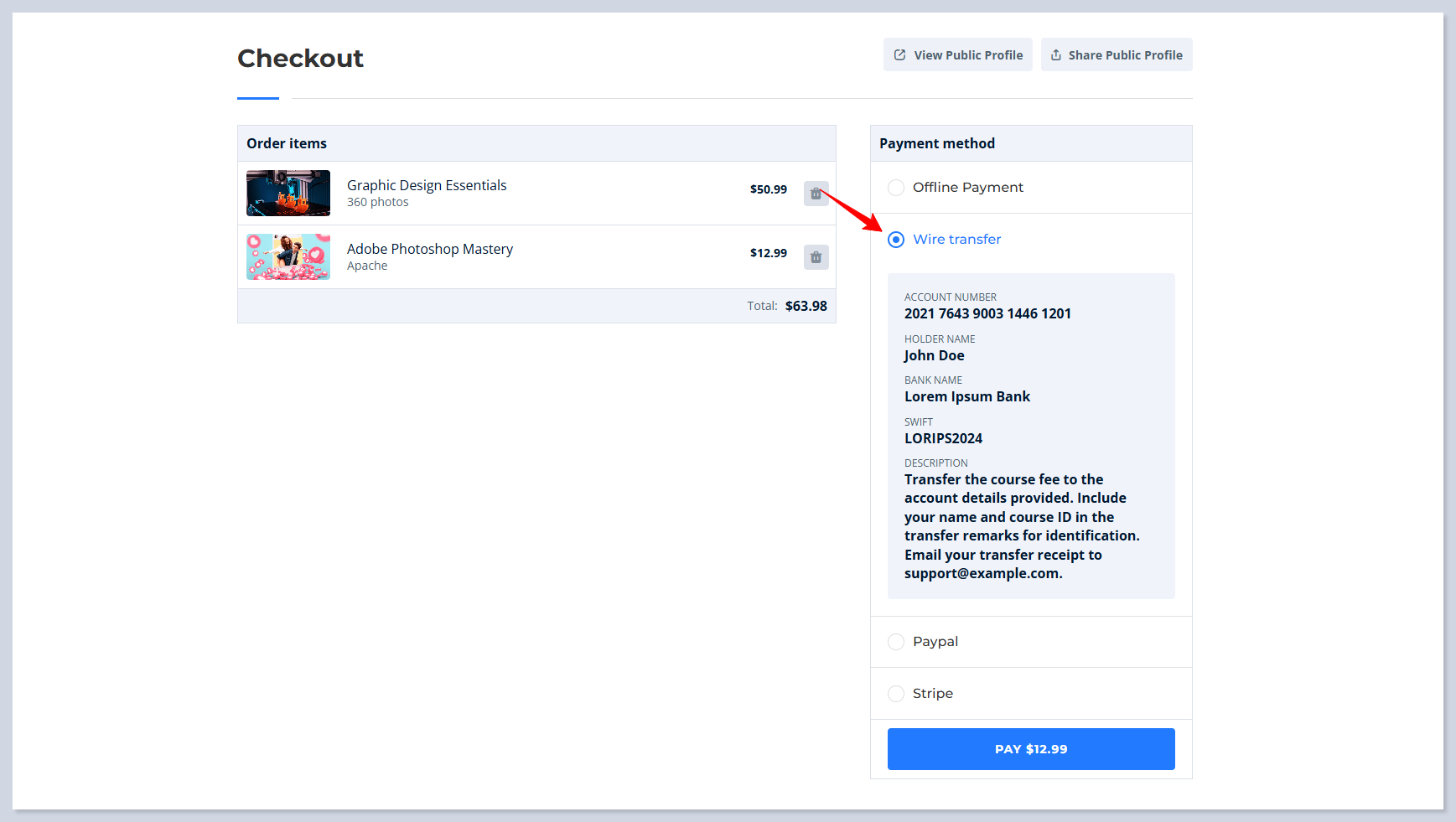Remove Adobe Photoshop Mastery using trash icon

click(x=816, y=257)
